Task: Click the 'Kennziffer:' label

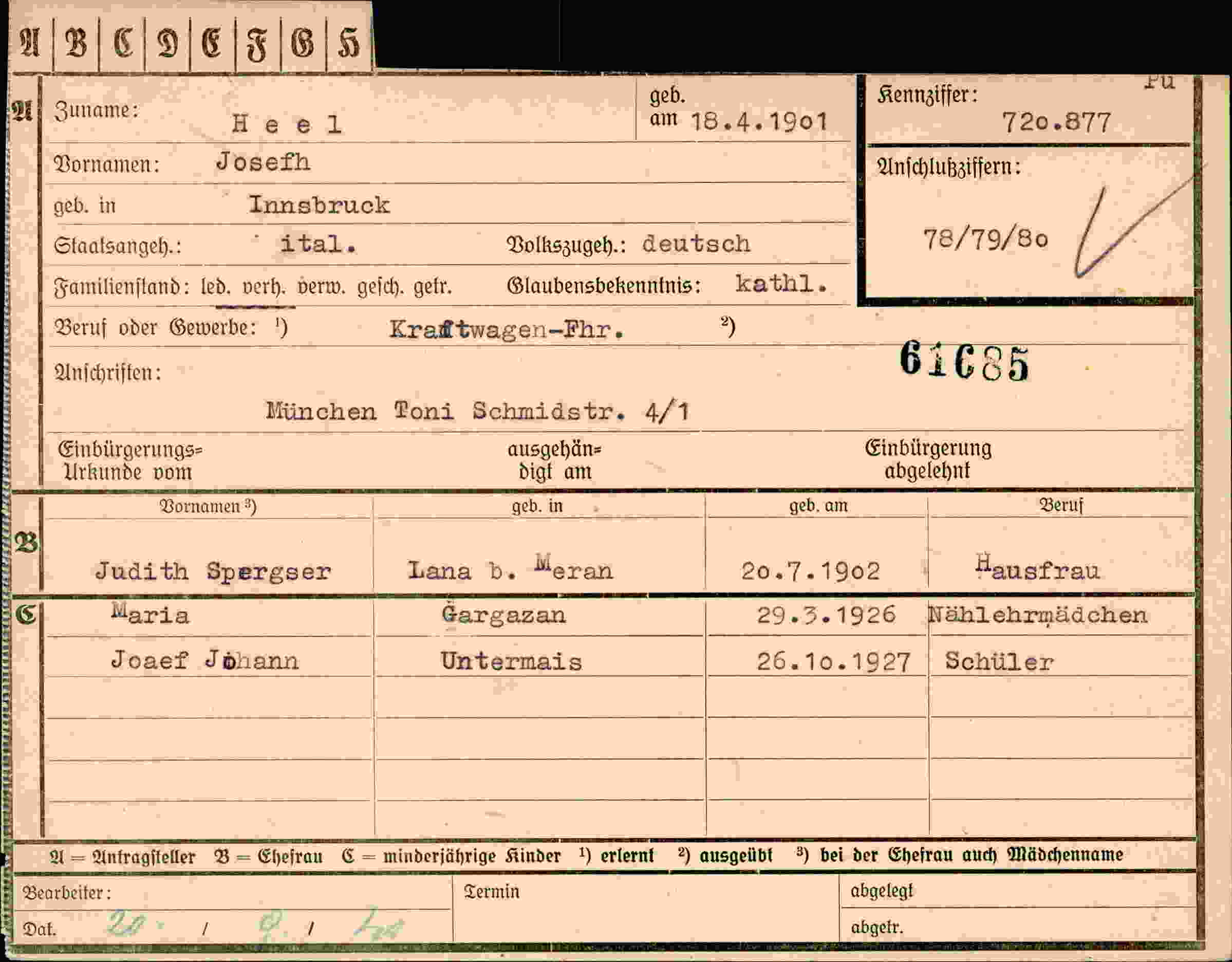Action: tap(927, 95)
